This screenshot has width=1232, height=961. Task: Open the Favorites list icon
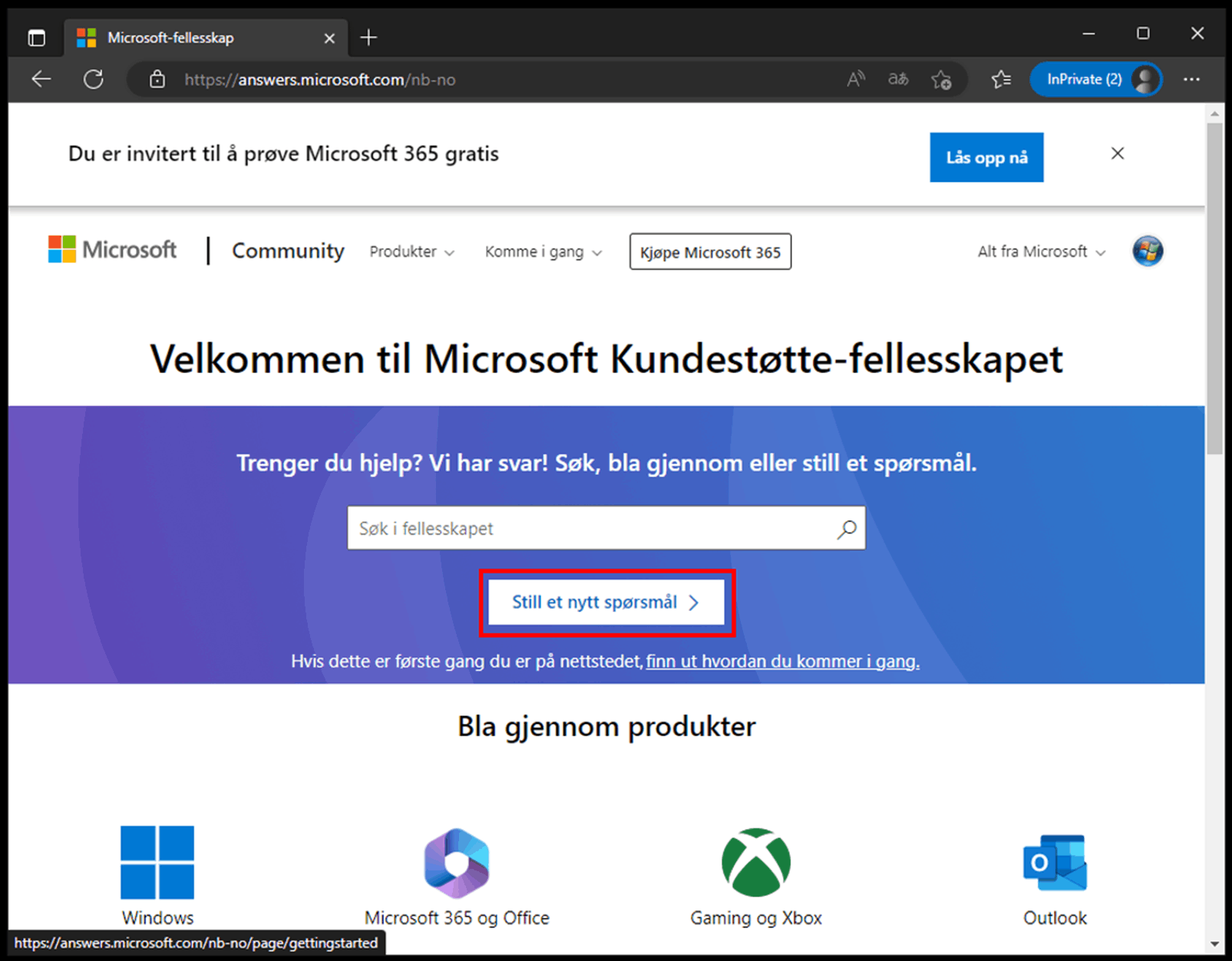(1001, 79)
